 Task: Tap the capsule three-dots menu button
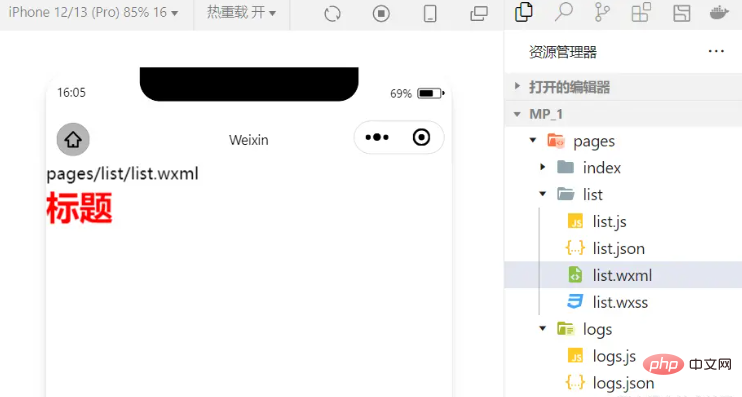tap(377, 138)
